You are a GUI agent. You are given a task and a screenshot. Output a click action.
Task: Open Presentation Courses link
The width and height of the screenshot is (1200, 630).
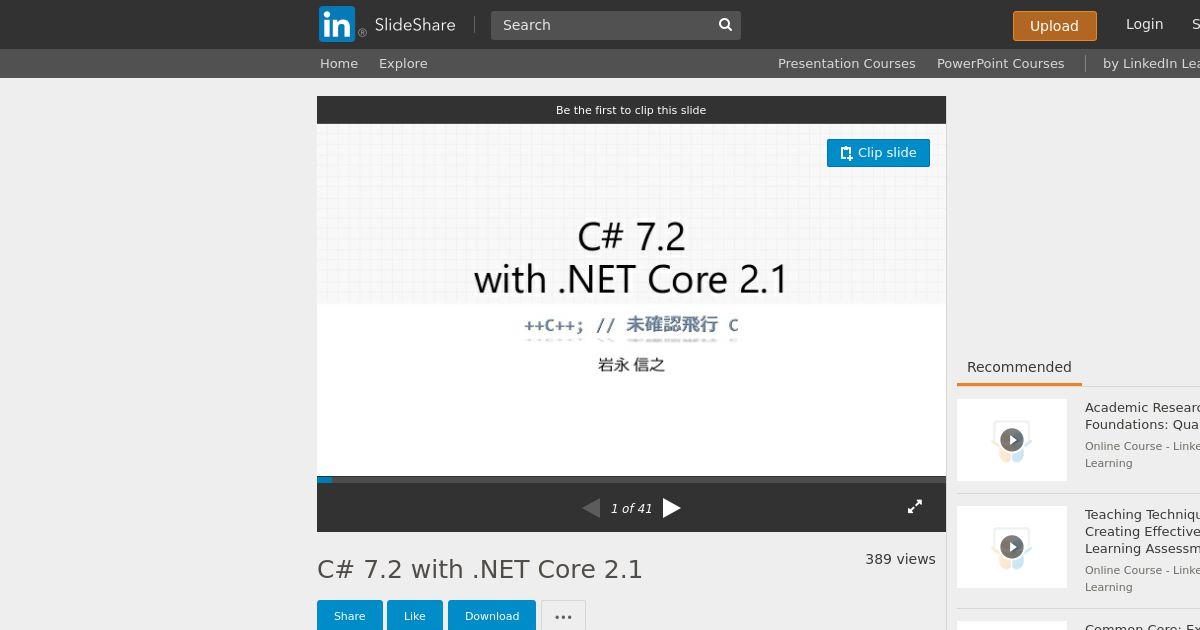point(847,63)
